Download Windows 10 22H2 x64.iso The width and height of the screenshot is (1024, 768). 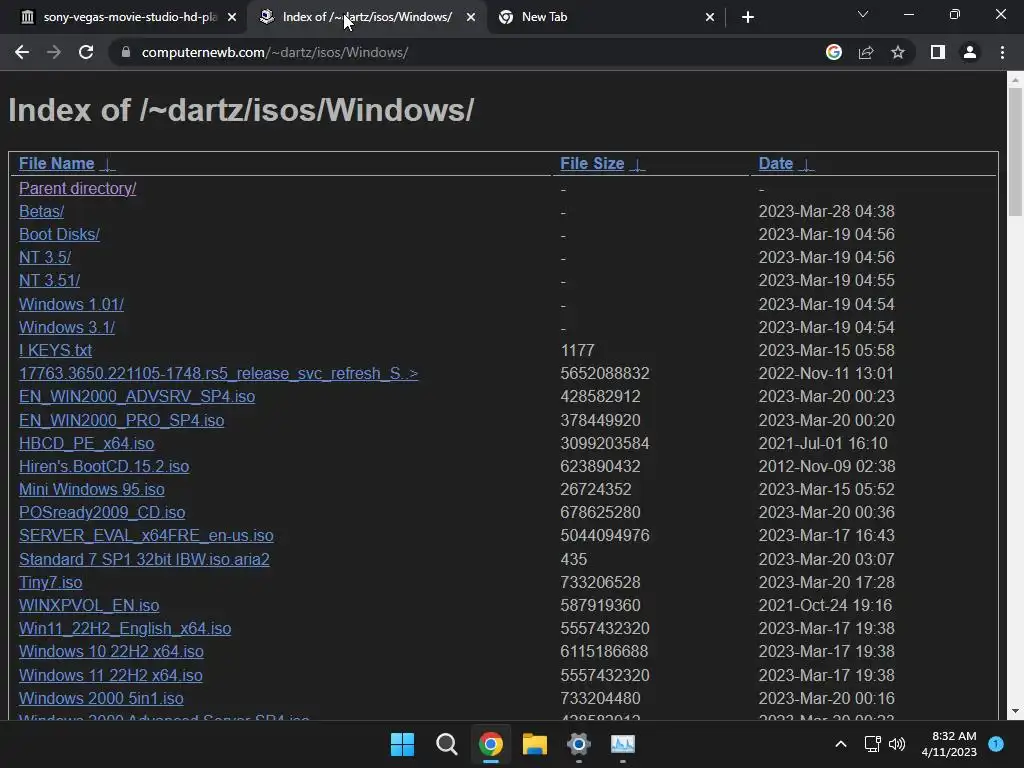pyautogui.click(x=112, y=652)
